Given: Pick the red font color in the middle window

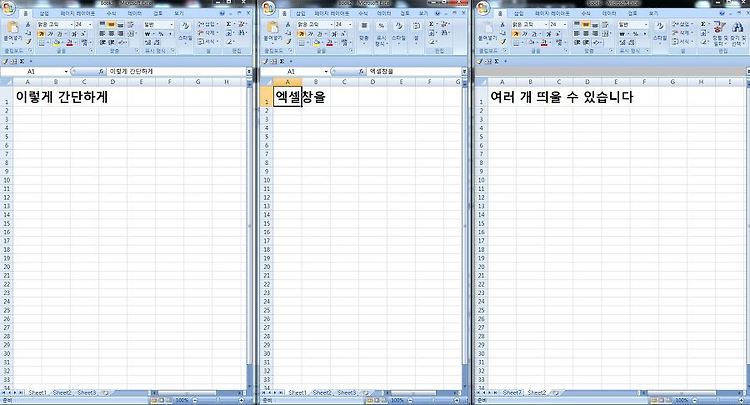Looking at the screenshot, I should 330,43.
